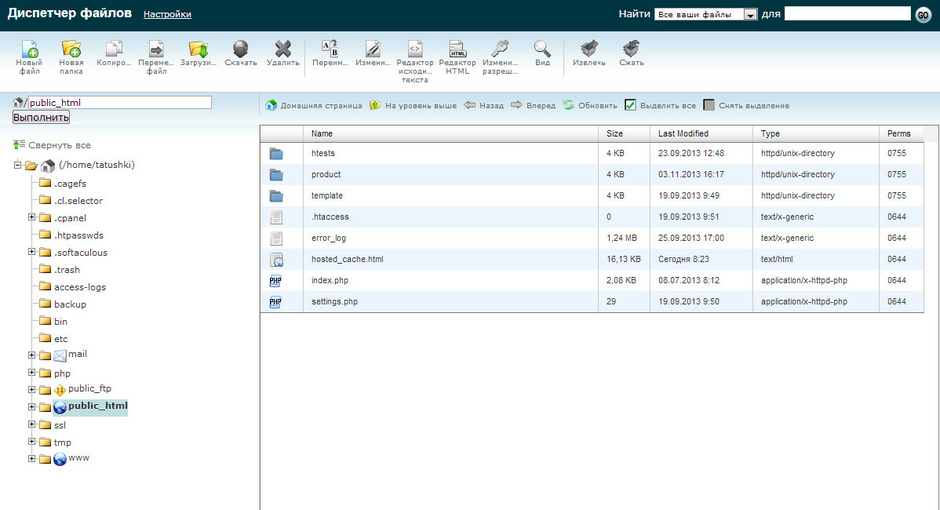Click the Выполнить button
Screen dimensions: 940x510
[41, 117]
